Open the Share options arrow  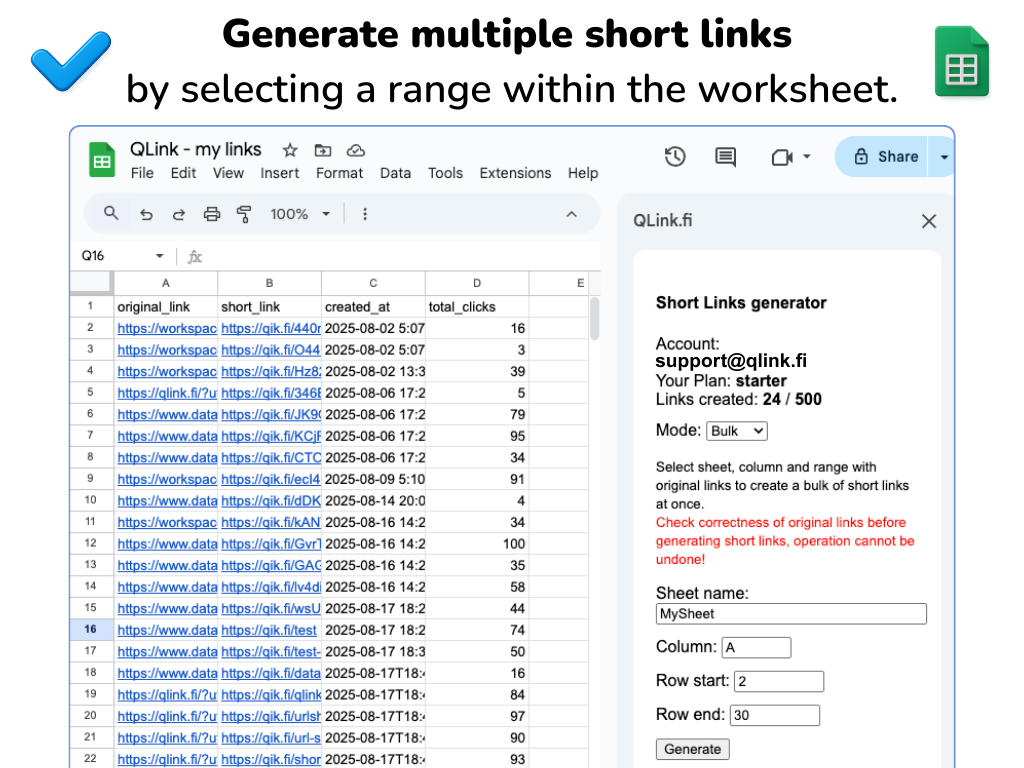[x=944, y=157]
